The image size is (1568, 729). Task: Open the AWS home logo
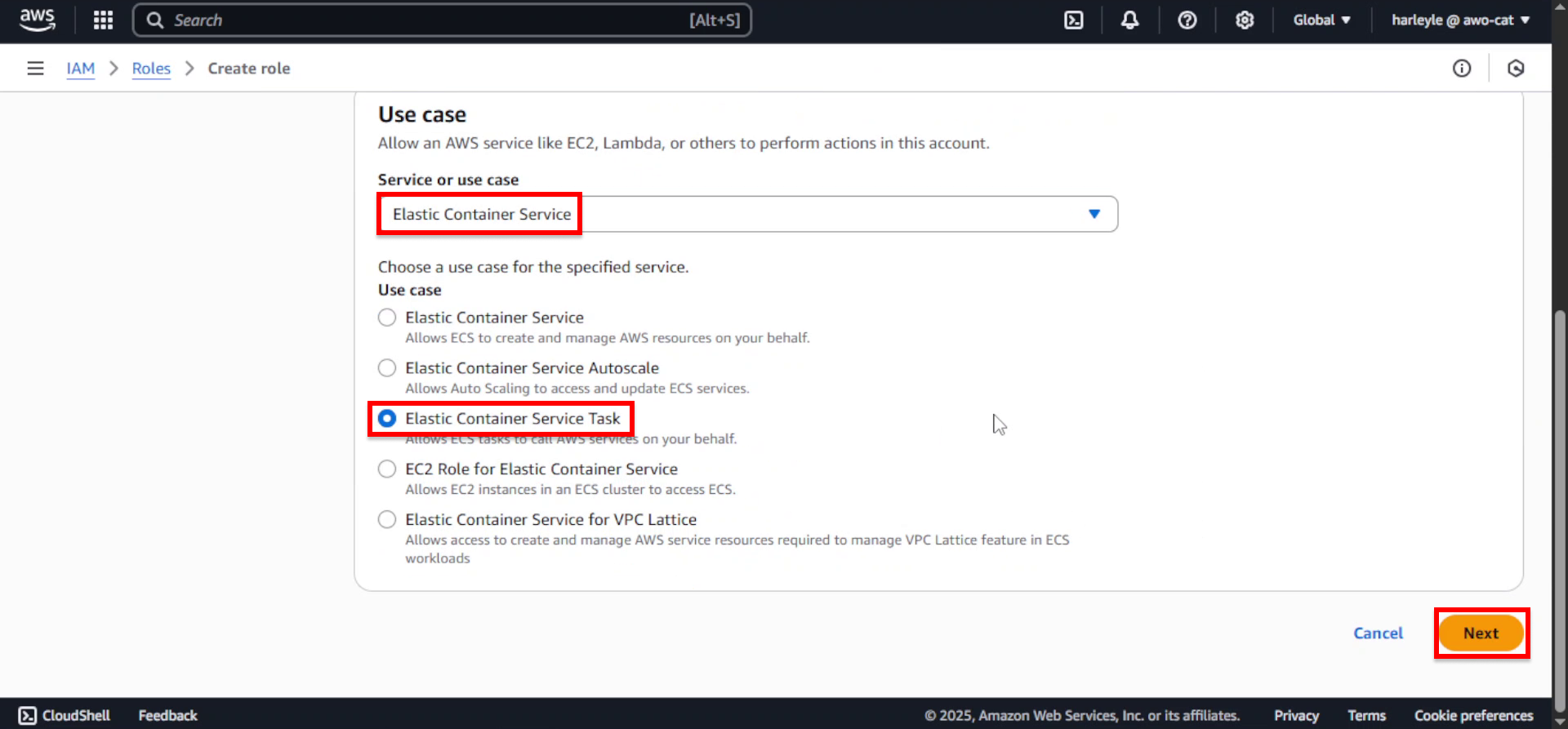(x=37, y=20)
